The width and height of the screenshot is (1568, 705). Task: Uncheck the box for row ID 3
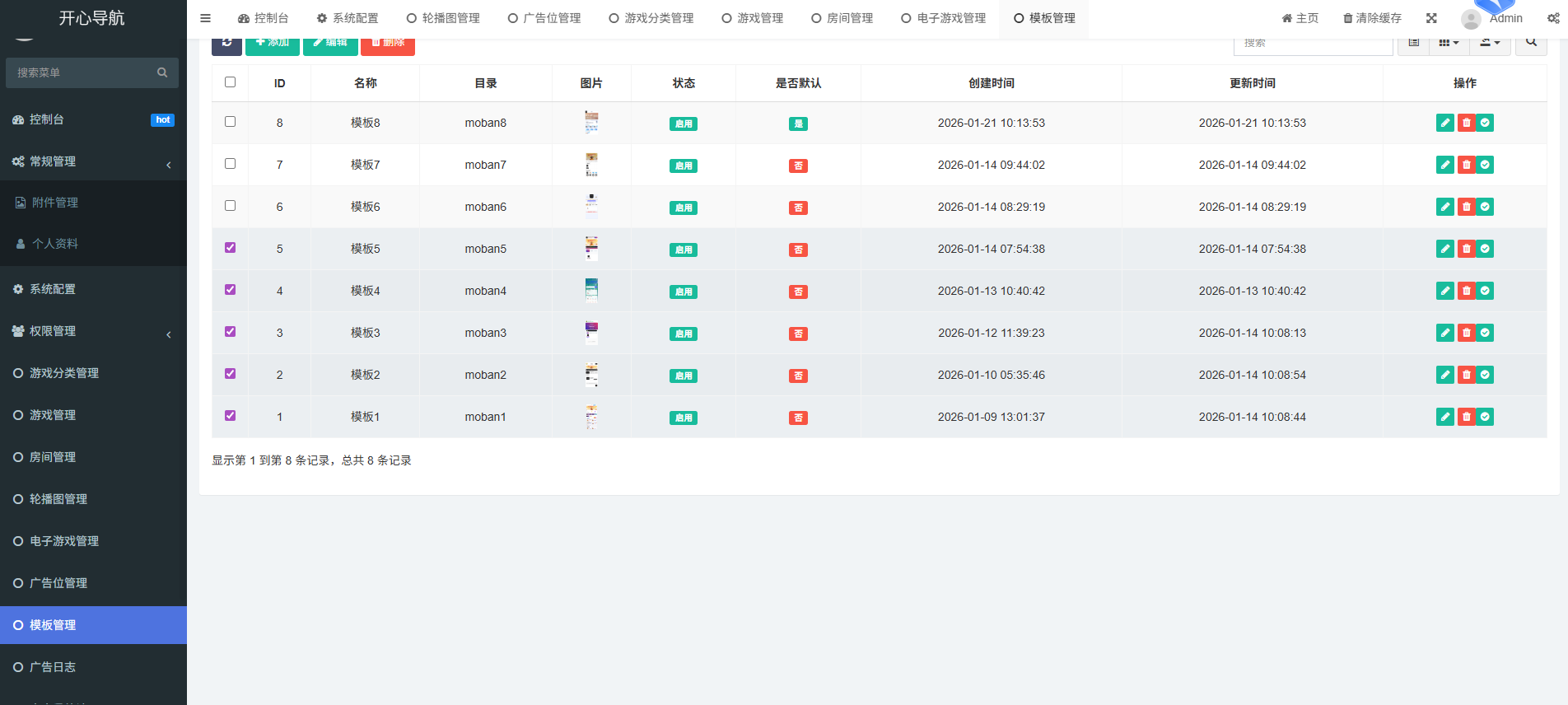(x=230, y=332)
